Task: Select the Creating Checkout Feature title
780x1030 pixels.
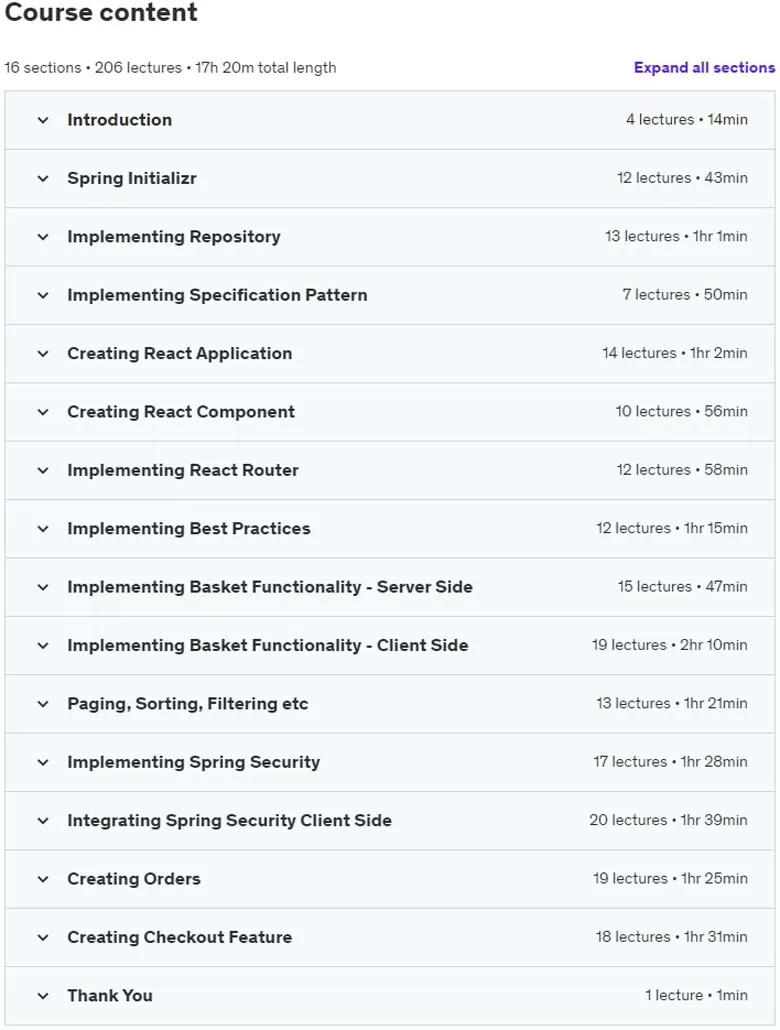Action: pyautogui.click(x=179, y=937)
